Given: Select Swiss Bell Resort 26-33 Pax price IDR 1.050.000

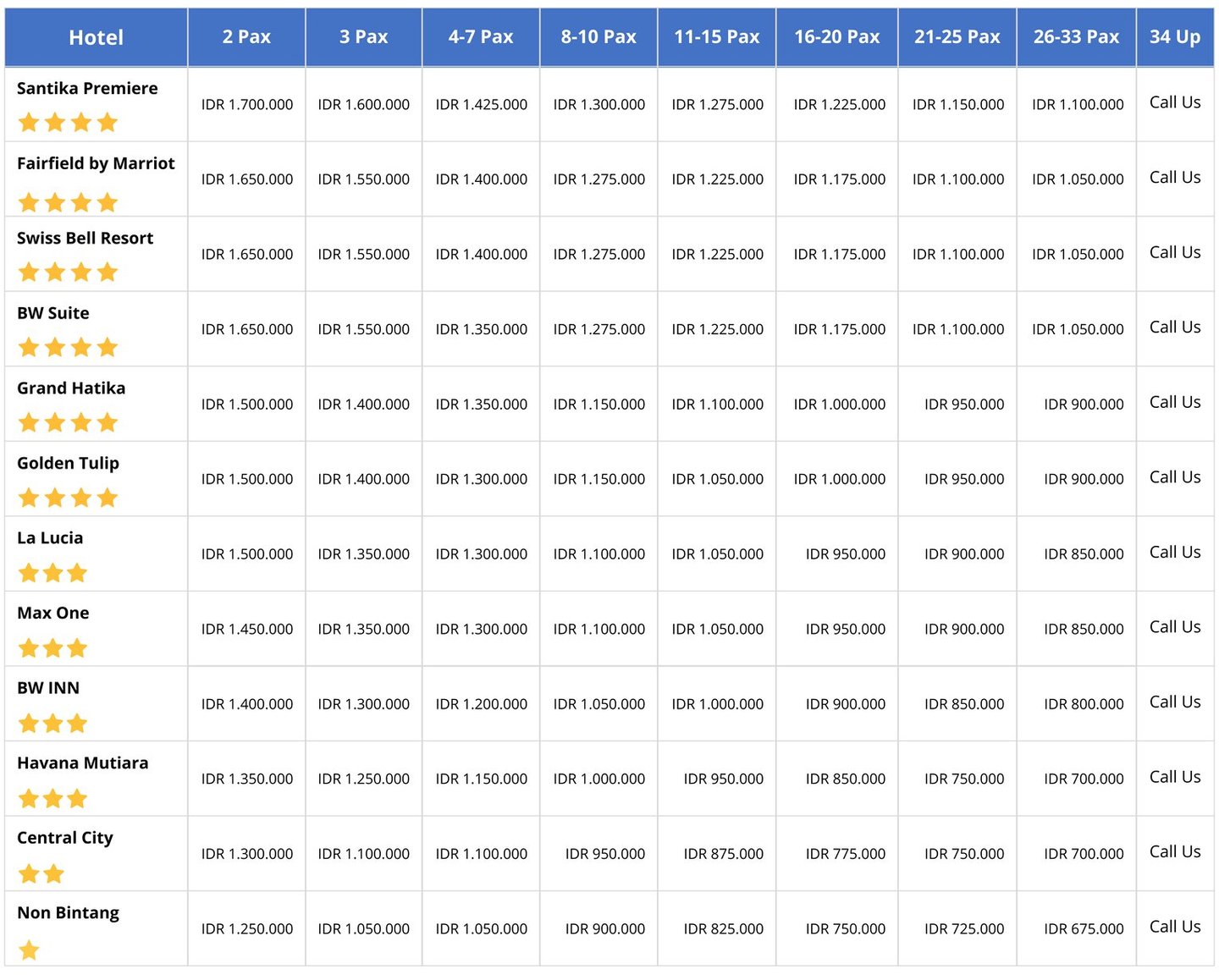Looking at the screenshot, I should [1078, 255].
